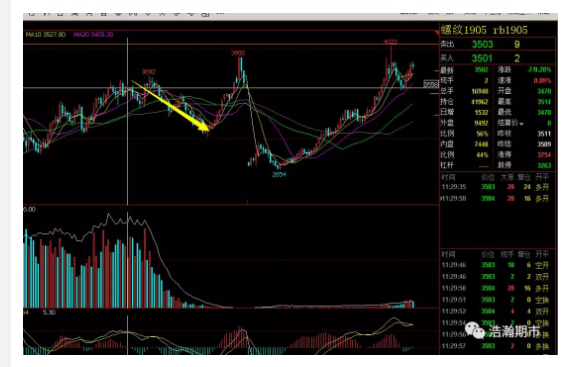Click the 速涨 value 0.09%
The height and width of the screenshot is (367, 568).
click(542, 80)
